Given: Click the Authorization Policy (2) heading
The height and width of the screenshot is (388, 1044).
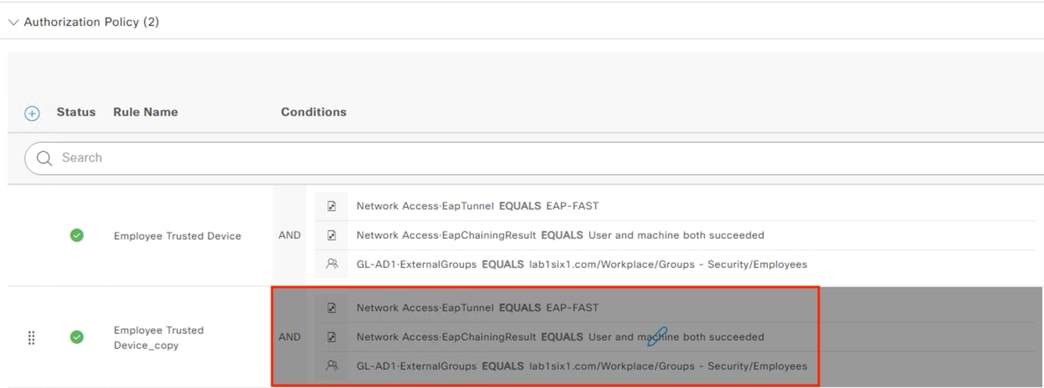Looking at the screenshot, I should coord(91,22).
